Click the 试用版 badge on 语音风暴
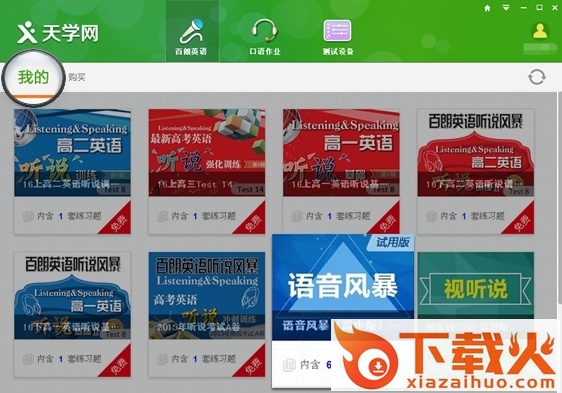Image resolution: width=562 pixels, height=393 pixels. click(x=392, y=242)
